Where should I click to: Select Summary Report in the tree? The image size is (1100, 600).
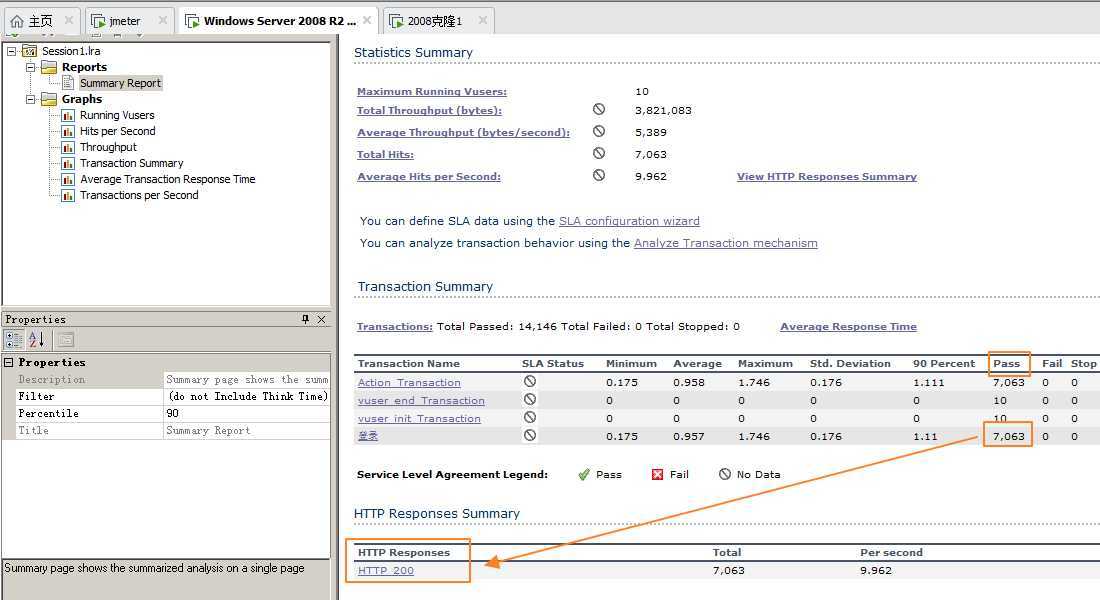(120, 83)
